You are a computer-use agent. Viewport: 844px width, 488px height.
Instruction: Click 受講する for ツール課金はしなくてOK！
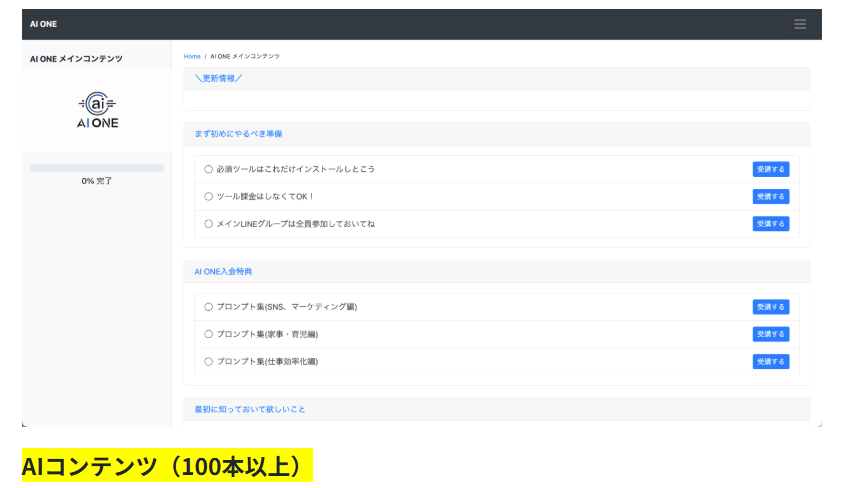point(771,196)
